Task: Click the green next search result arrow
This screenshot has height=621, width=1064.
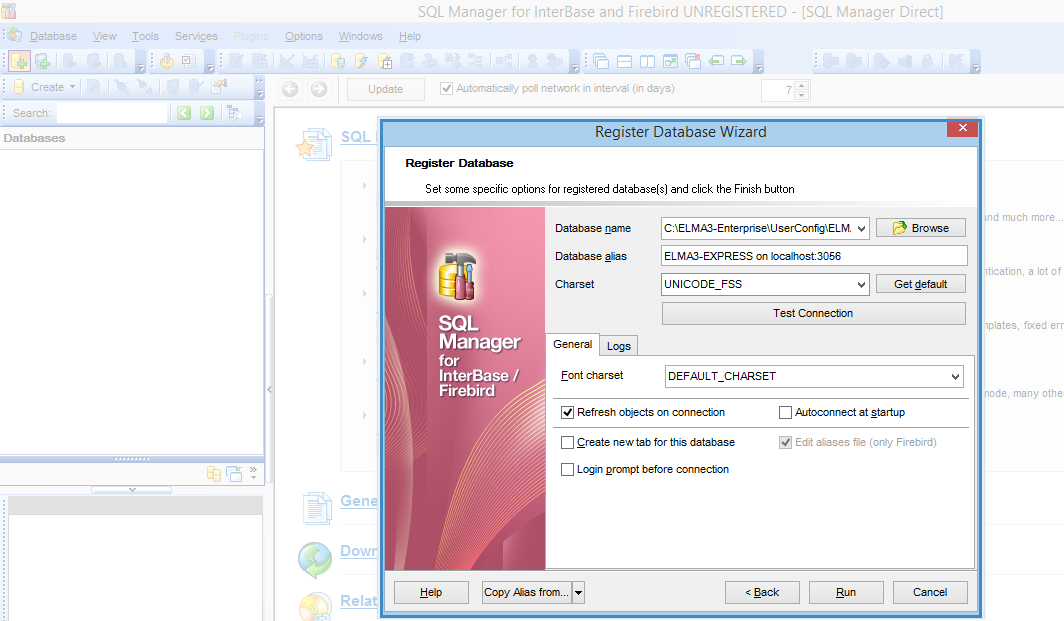Action: click(x=207, y=113)
